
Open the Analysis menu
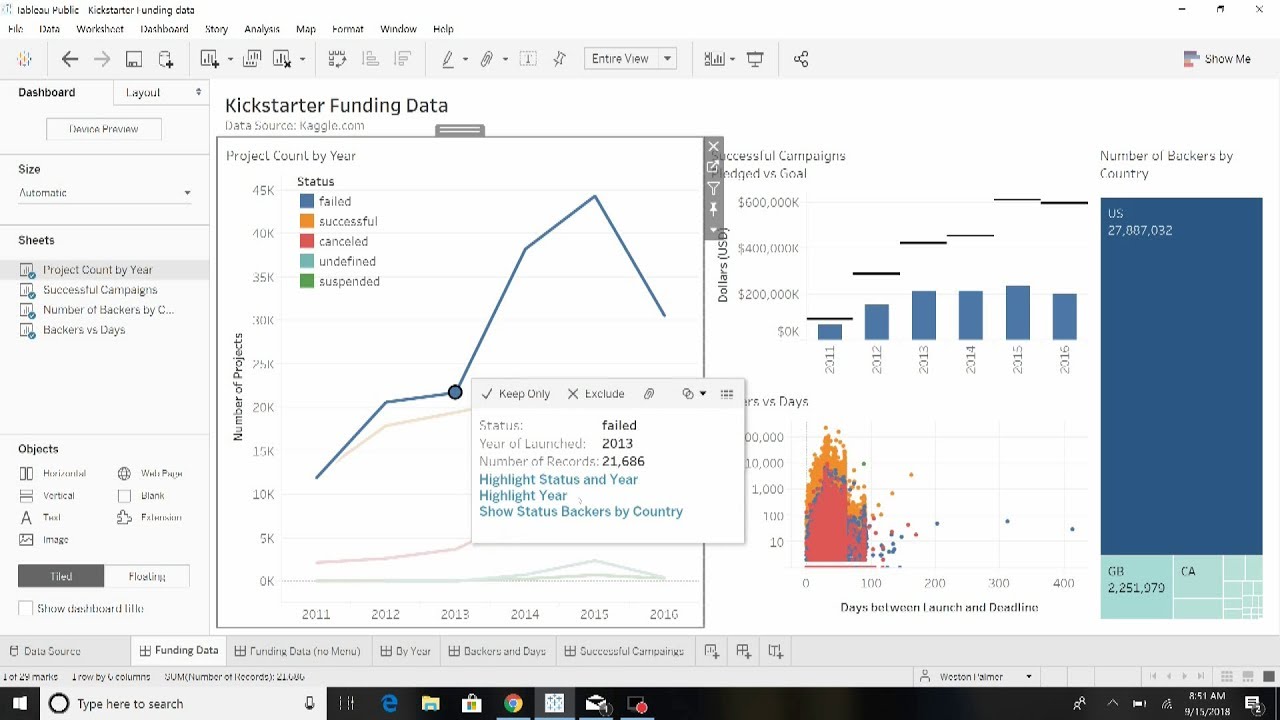[x=262, y=29]
